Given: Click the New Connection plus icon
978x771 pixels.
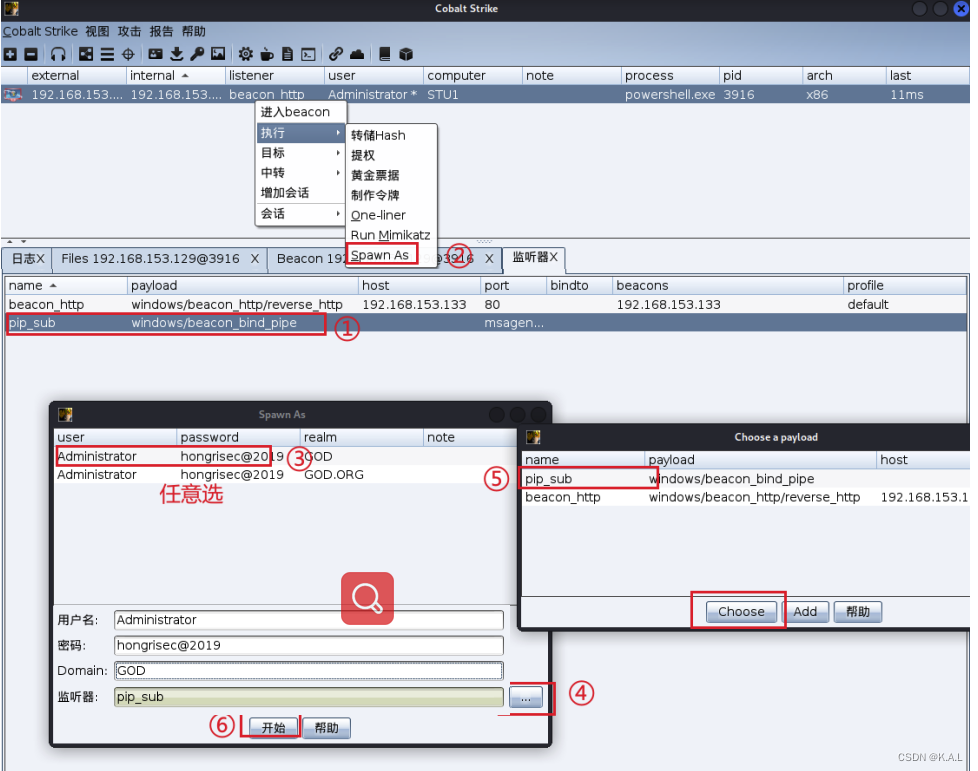Looking at the screenshot, I should [11, 54].
